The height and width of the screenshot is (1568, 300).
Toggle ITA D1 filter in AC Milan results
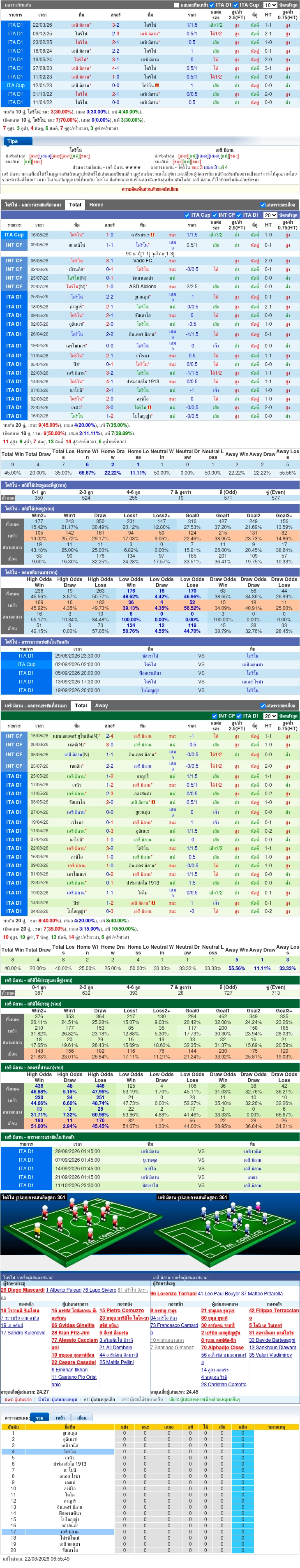point(239,716)
